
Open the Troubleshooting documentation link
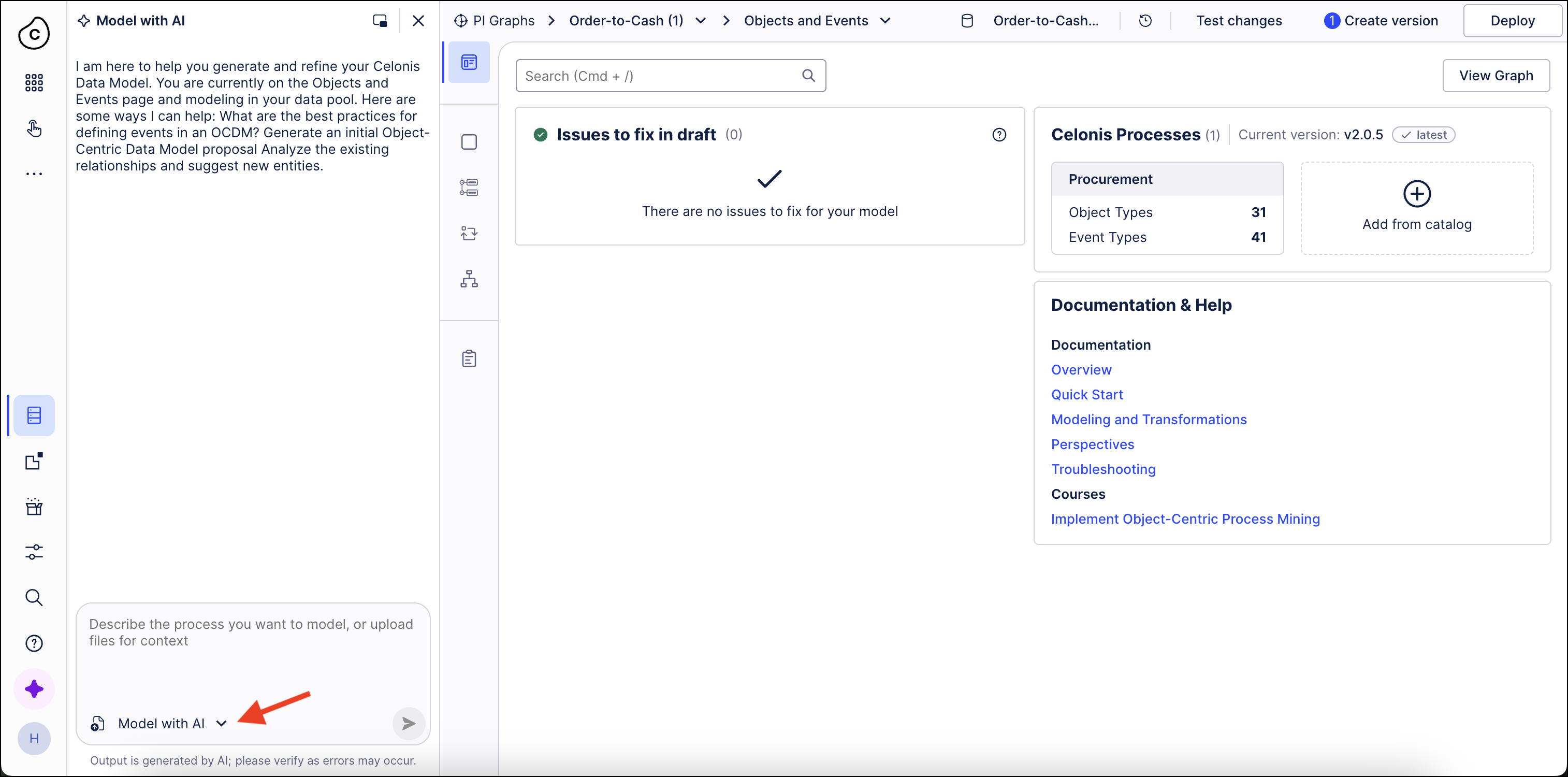click(x=1103, y=469)
